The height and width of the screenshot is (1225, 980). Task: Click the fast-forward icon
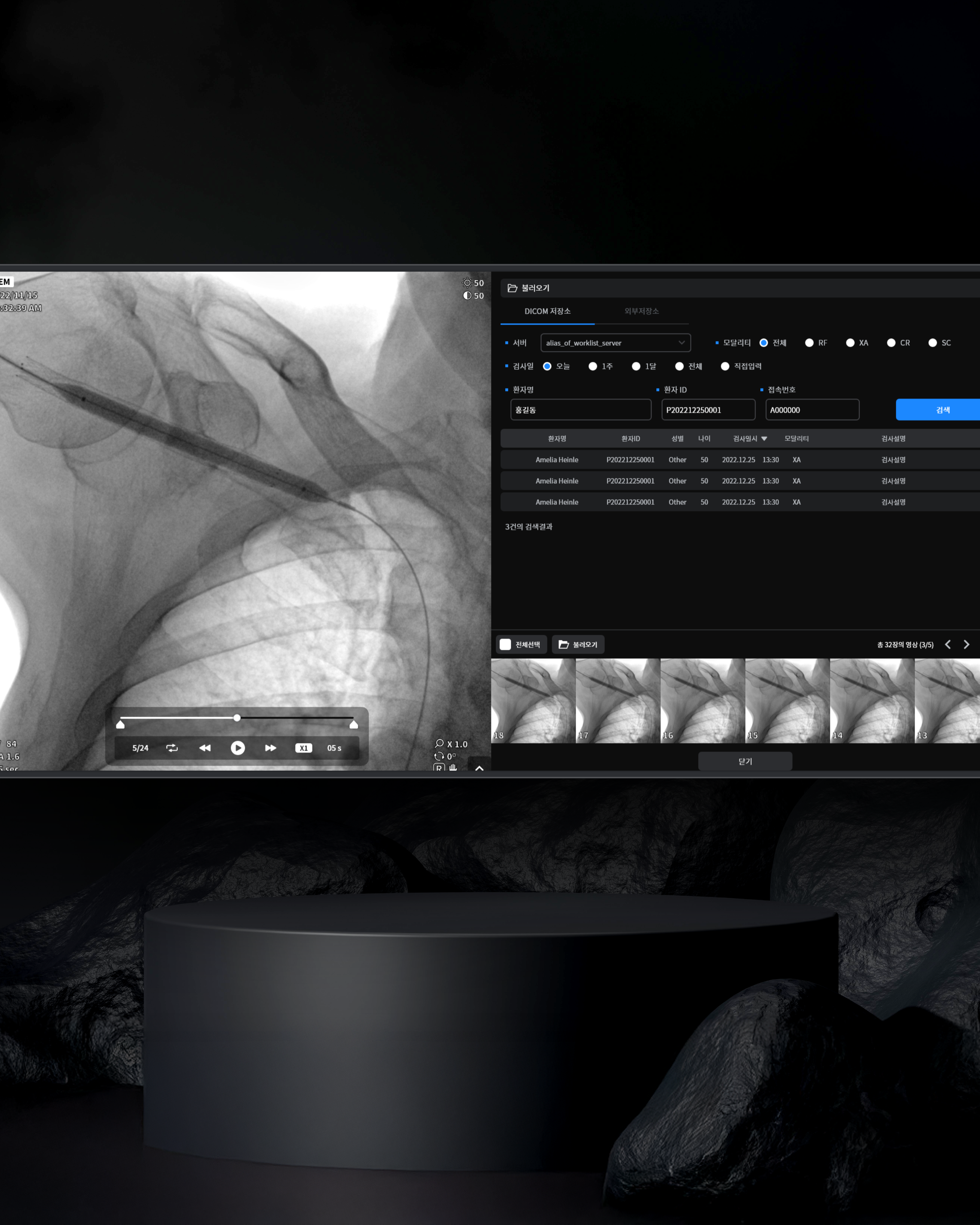[271, 748]
